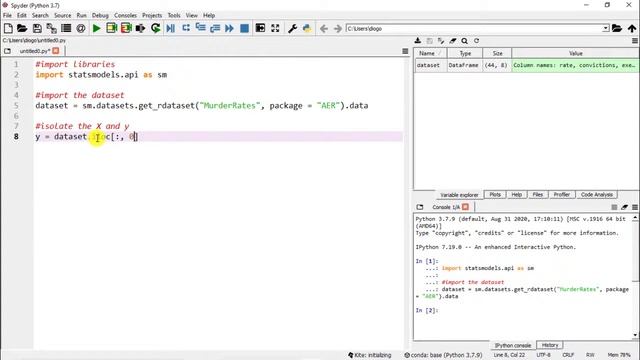This screenshot has width=640, height=360.
Task: Refresh the variable list
Action: (x=476, y=41)
